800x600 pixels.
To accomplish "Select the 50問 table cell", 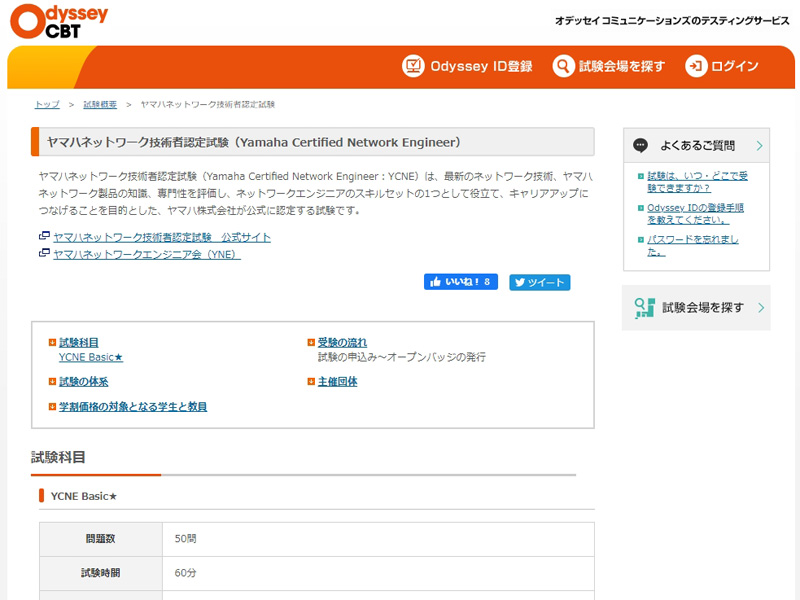I will [378, 539].
